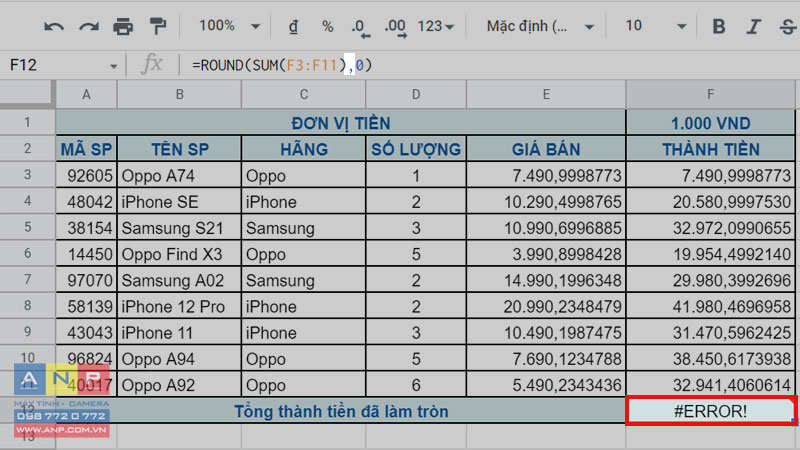
Task: Click the MÃ SP header cell
Action: click(86, 149)
